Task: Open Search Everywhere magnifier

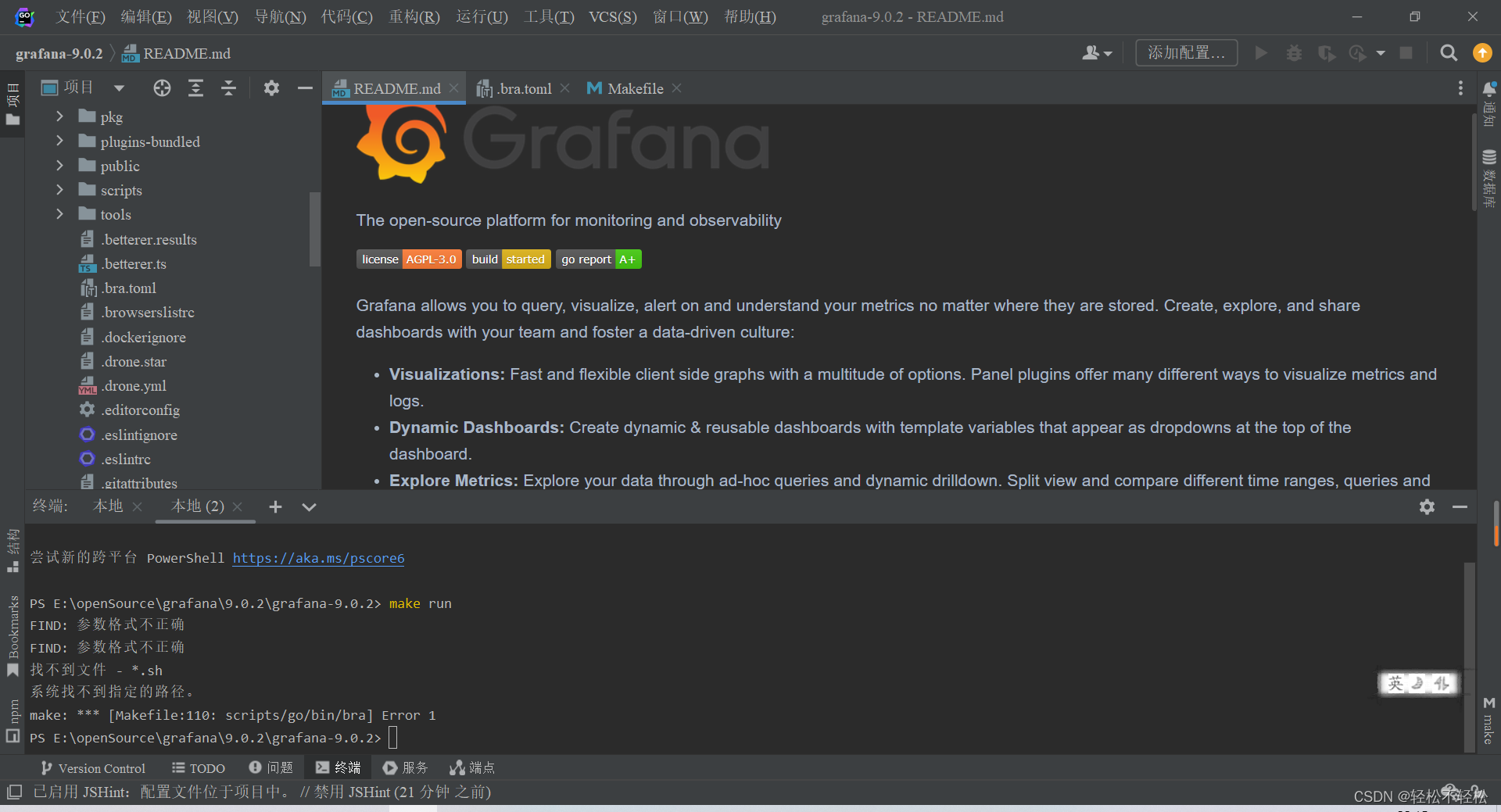Action: click(x=1449, y=53)
